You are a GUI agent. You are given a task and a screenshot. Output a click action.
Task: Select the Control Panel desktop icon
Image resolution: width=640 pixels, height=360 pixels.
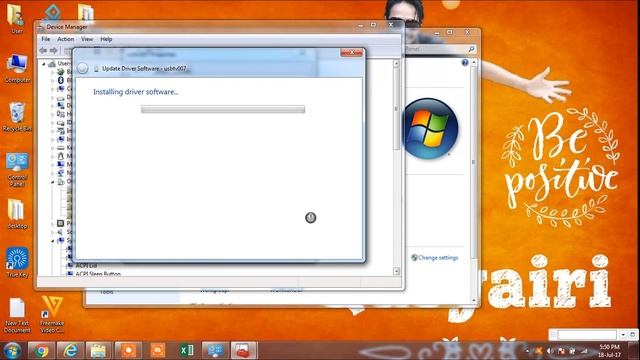coord(17,170)
